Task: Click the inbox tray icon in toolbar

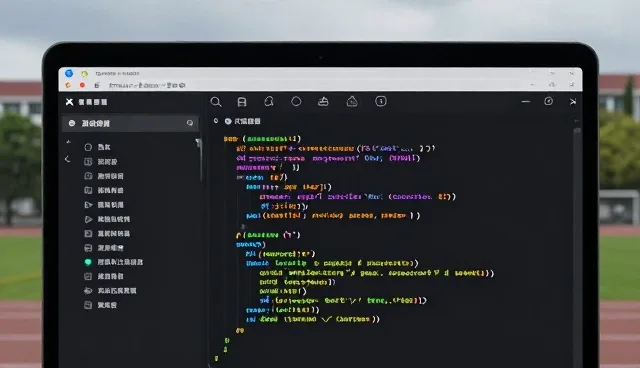Action: (323, 101)
